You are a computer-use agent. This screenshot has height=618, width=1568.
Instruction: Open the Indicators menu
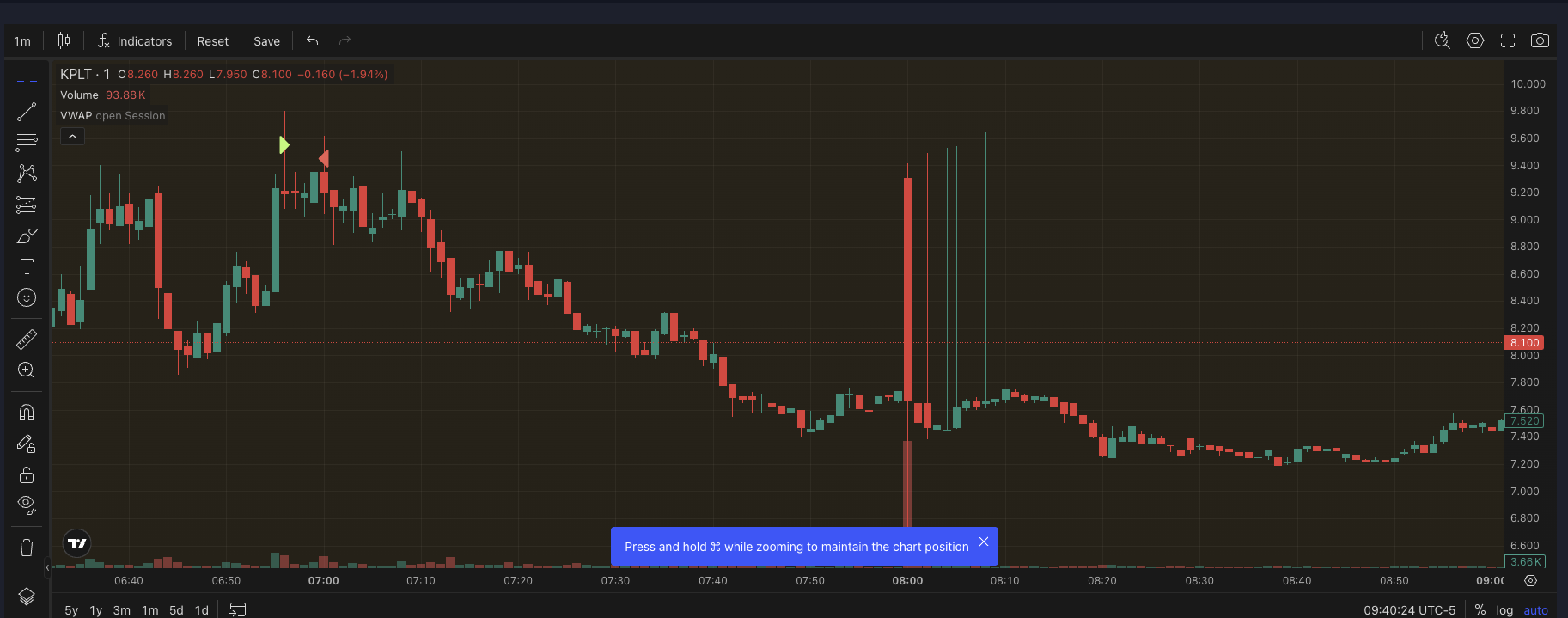click(x=135, y=41)
